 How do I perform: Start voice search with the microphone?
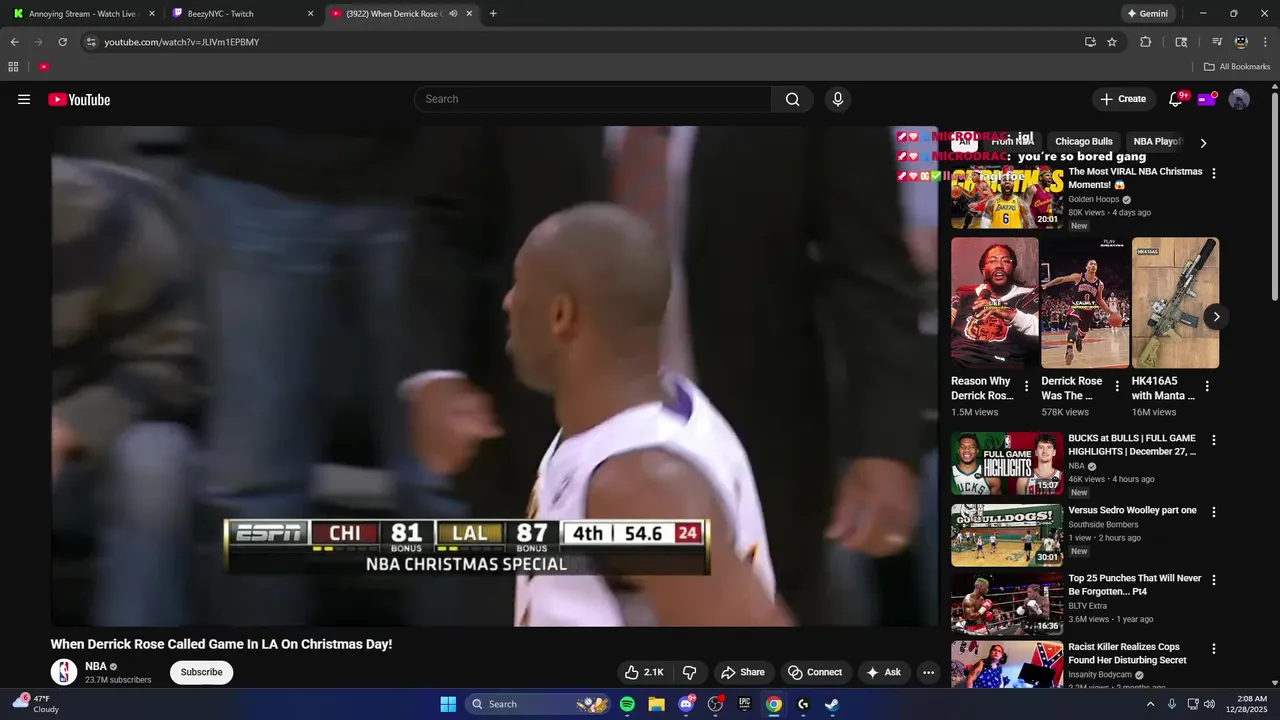[838, 99]
